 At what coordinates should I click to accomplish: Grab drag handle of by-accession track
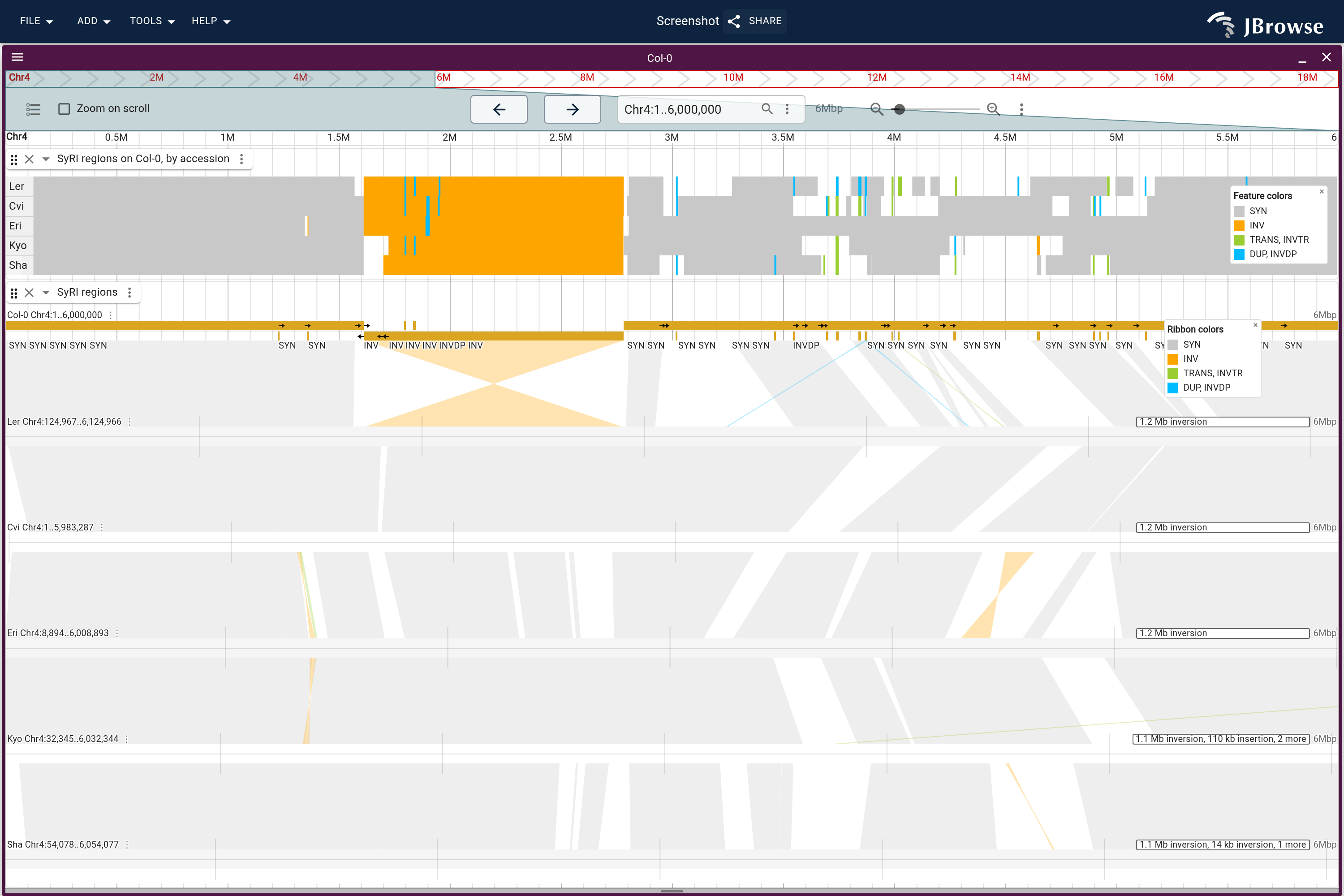[14, 159]
